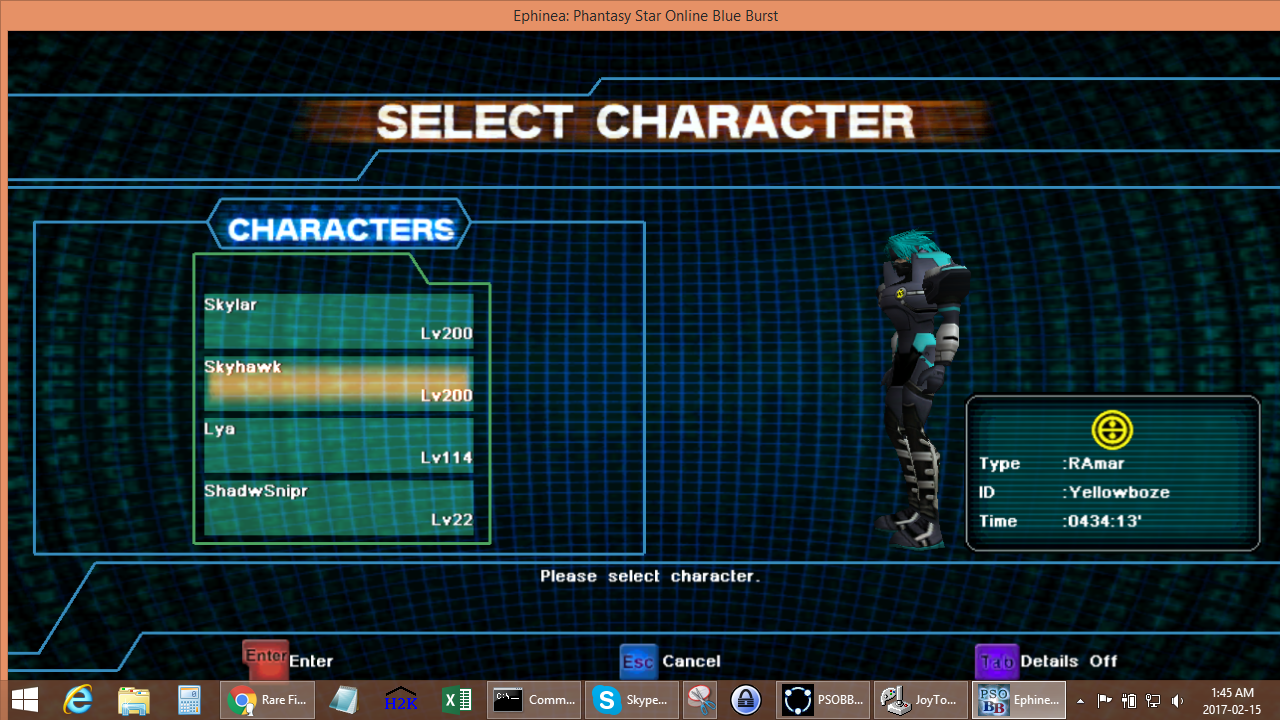Click the Time 0434:13 info line

(1060, 521)
